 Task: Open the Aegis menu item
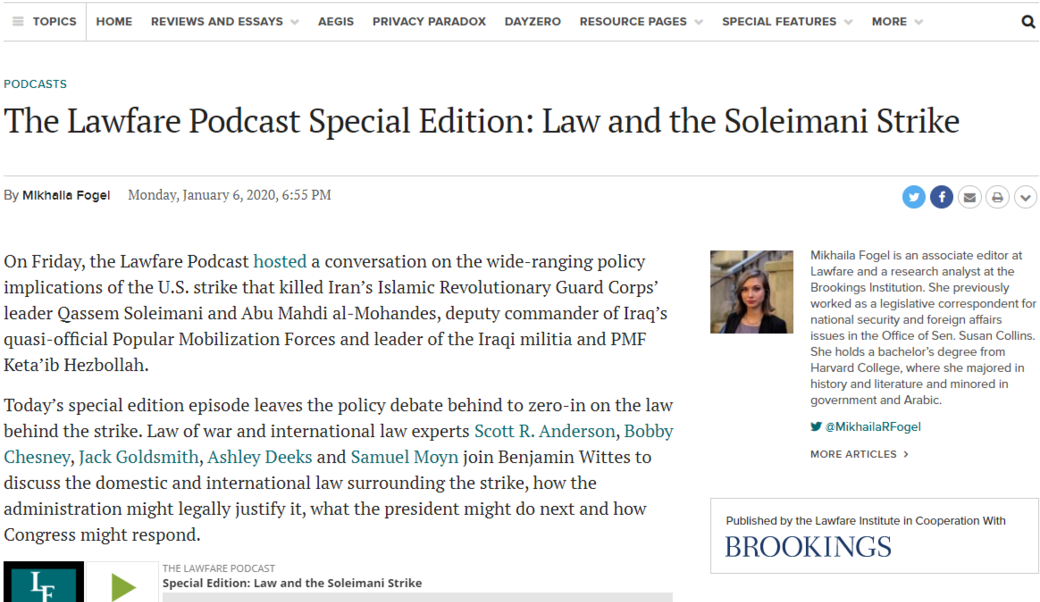336,21
